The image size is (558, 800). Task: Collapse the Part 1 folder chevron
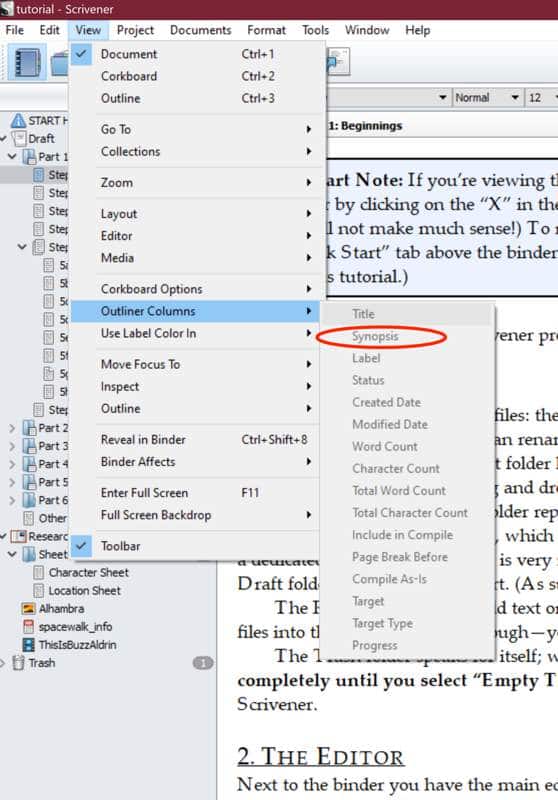(12, 156)
